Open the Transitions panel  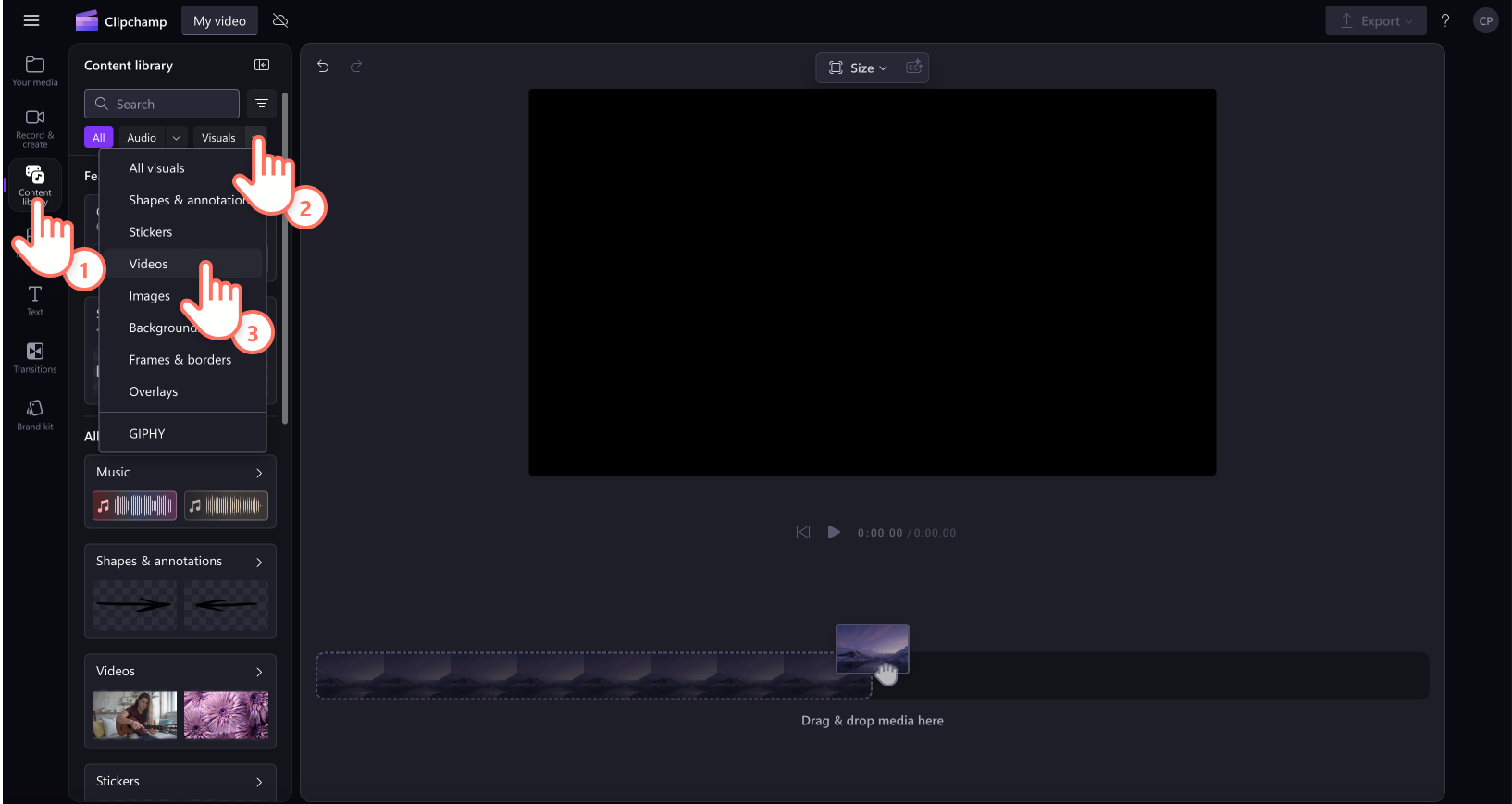point(35,357)
